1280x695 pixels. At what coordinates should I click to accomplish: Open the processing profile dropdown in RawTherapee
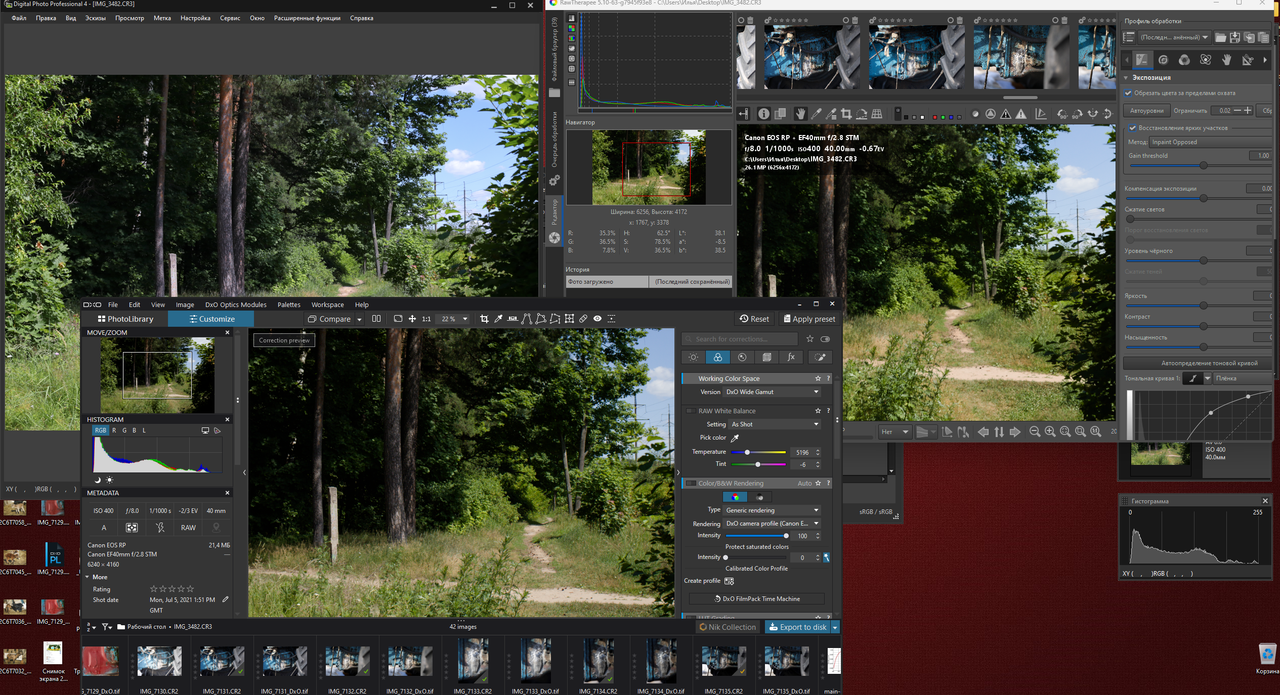coord(1175,38)
